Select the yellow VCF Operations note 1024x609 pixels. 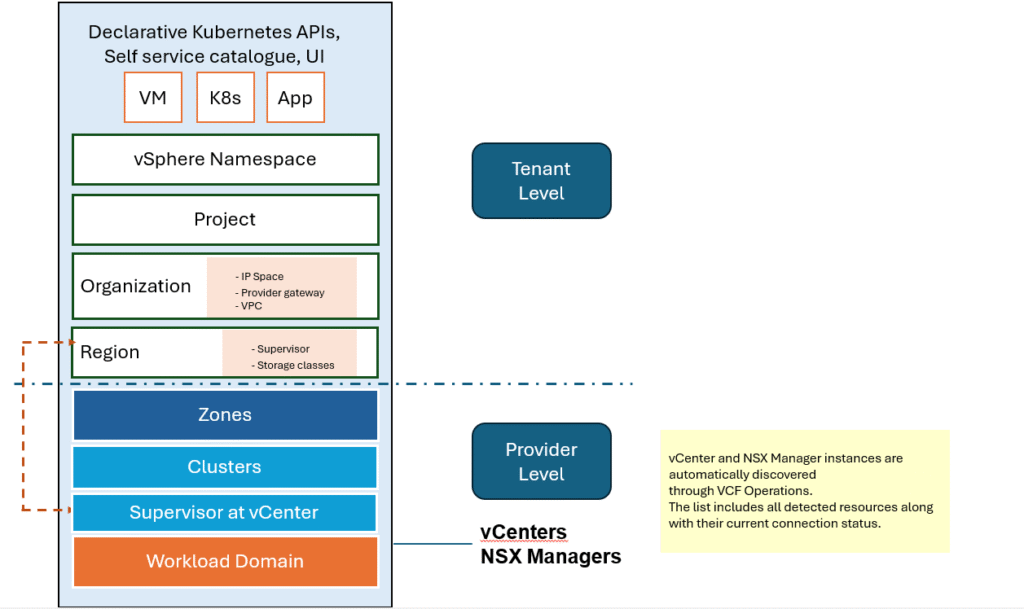(x=803, y=491)
